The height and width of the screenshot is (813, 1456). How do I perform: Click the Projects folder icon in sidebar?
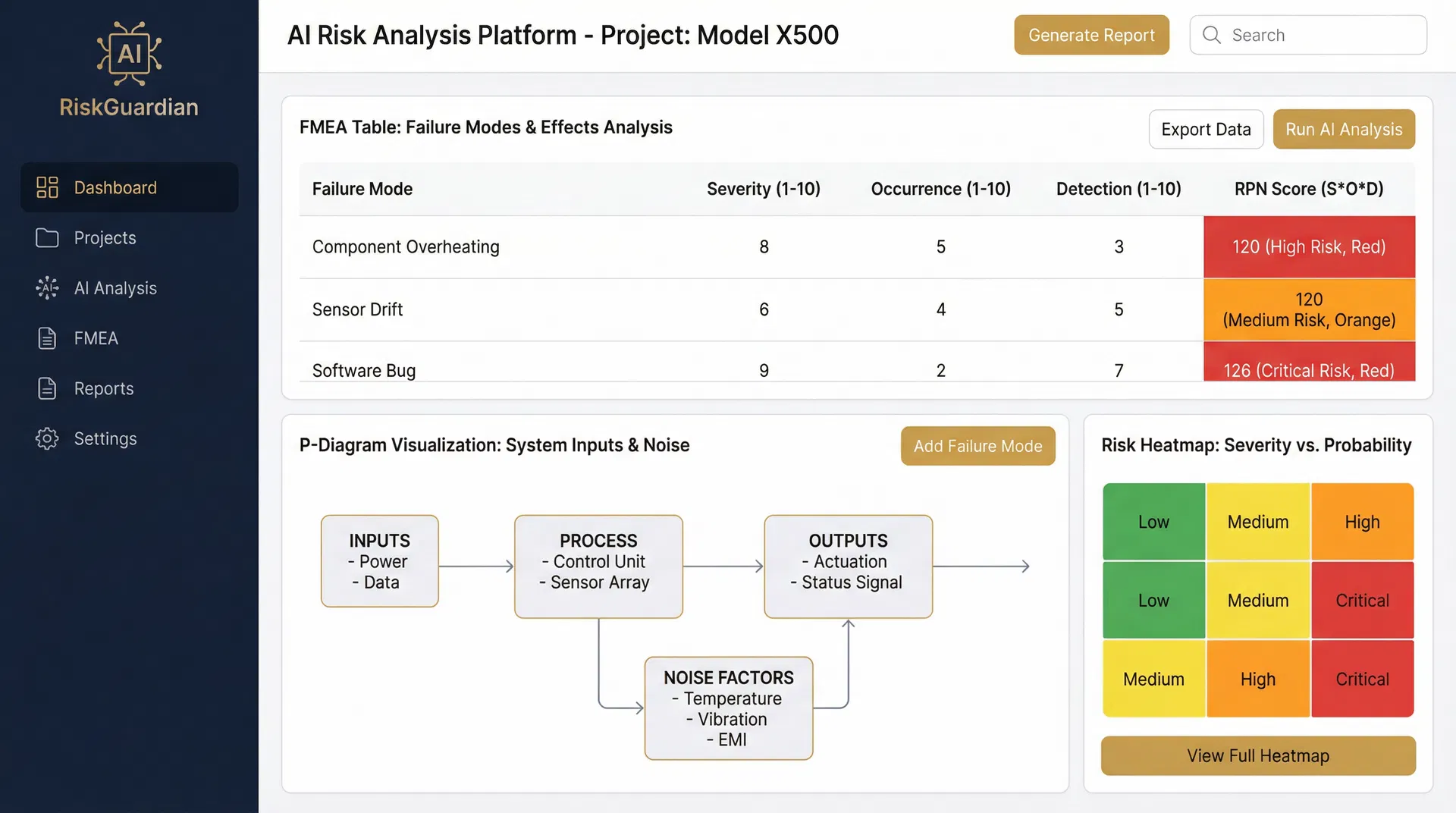[46, 237]
